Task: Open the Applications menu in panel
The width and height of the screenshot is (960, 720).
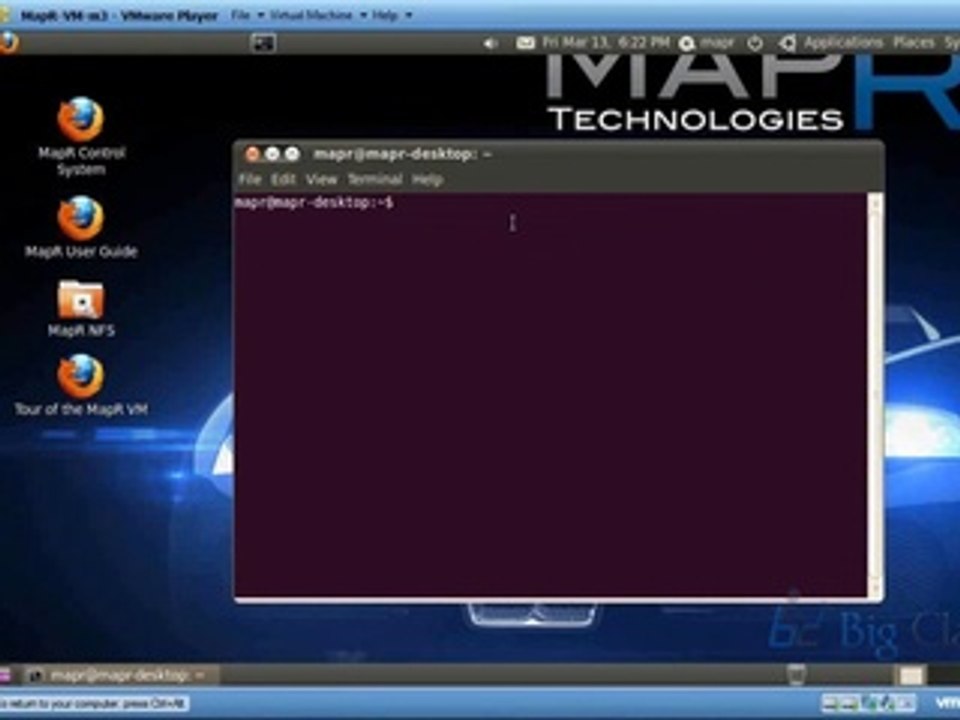Action: tap(843, 42)
